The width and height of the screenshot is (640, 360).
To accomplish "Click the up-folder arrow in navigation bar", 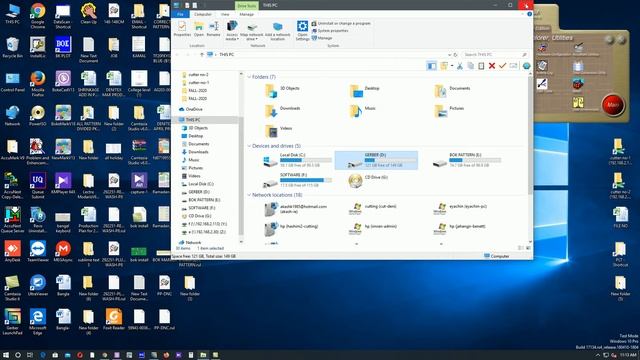I will click(x=202, y=54).
